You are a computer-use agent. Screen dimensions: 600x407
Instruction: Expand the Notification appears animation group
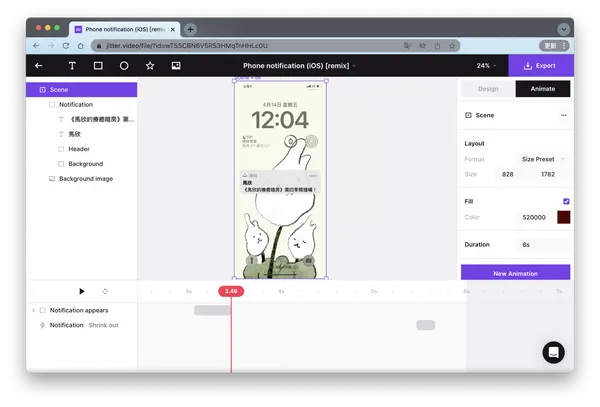[x=33, y=310]
